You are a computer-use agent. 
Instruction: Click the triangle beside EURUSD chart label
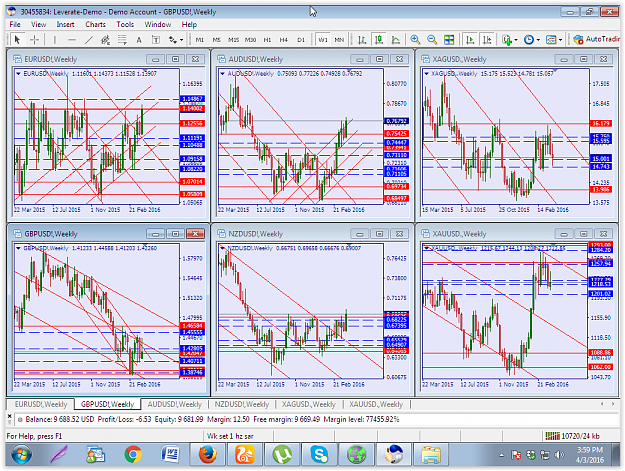18,74
